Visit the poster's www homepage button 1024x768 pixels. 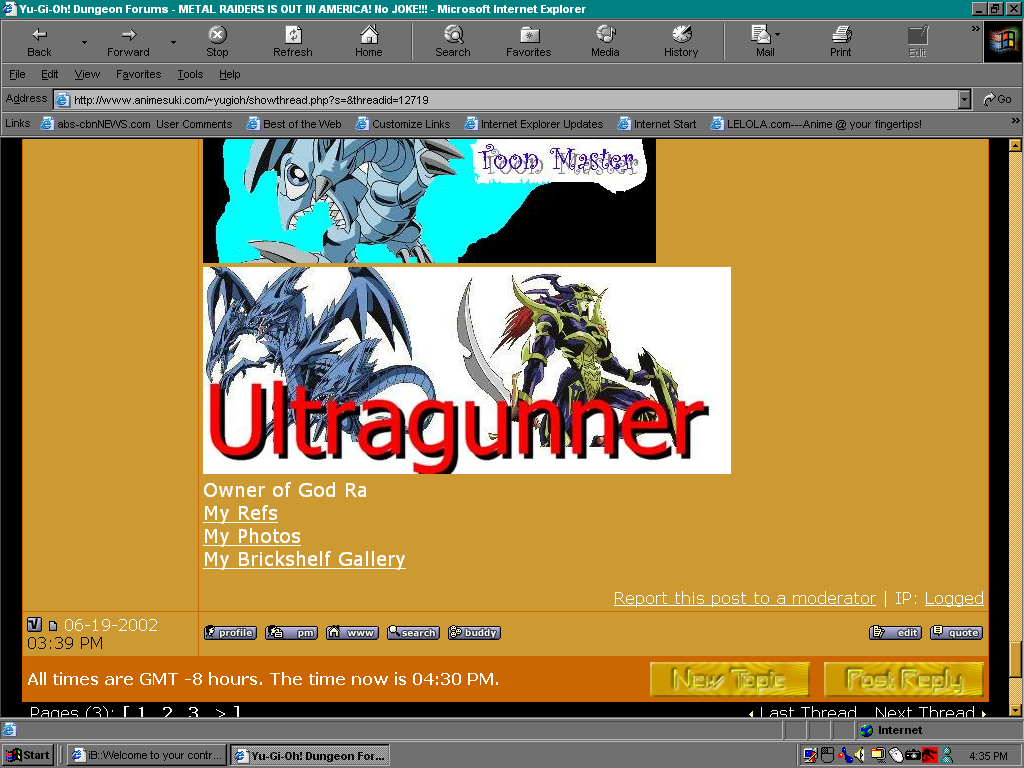tap(352, 632)
